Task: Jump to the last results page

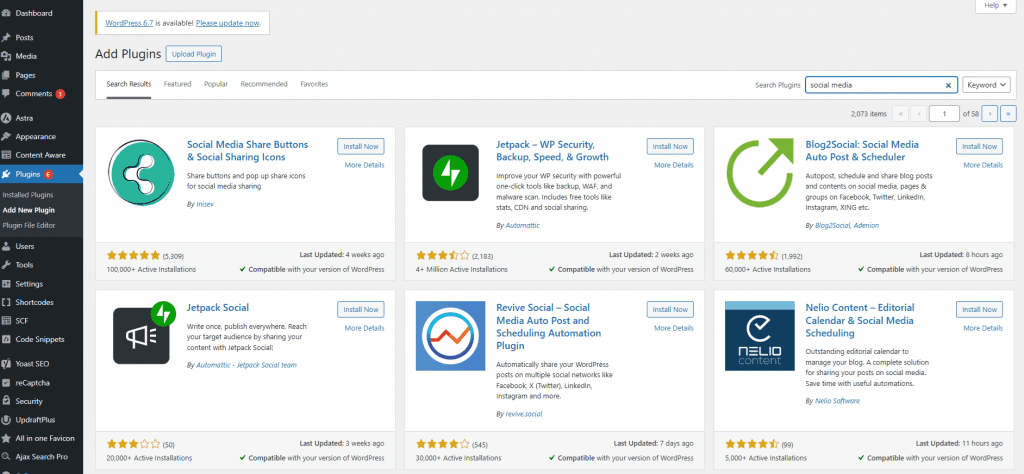Action: click(x=1008, y=114)
